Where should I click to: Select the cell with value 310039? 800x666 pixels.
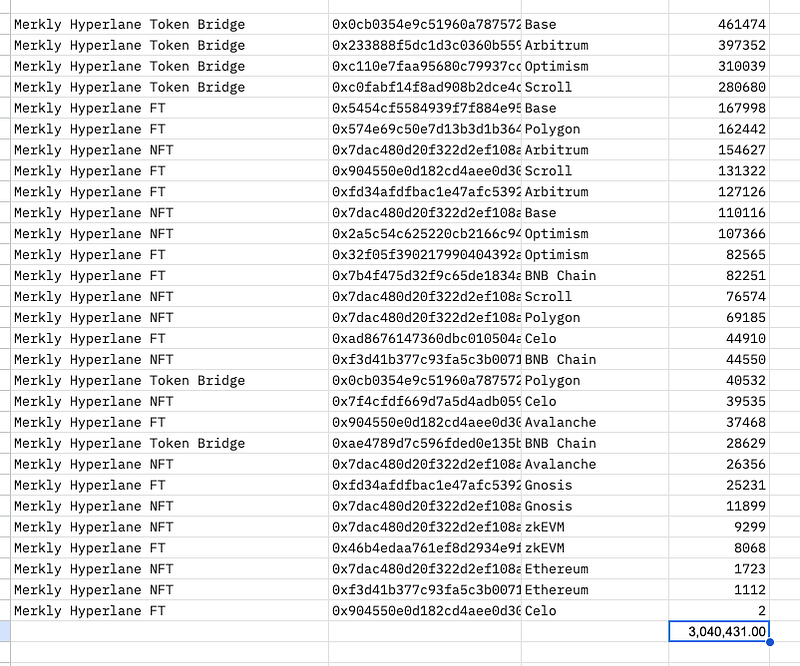pyautogui.click(x=719, y=66)
